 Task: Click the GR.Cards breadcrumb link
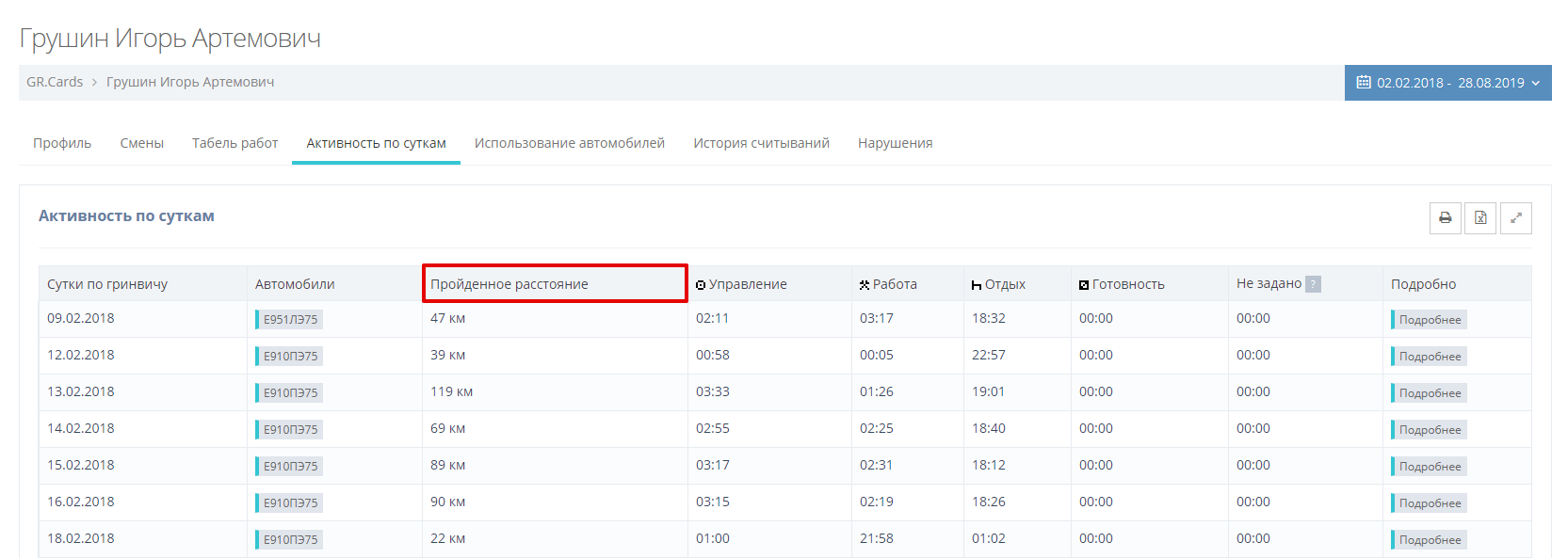pyautogui.click(x=55, y=82)
